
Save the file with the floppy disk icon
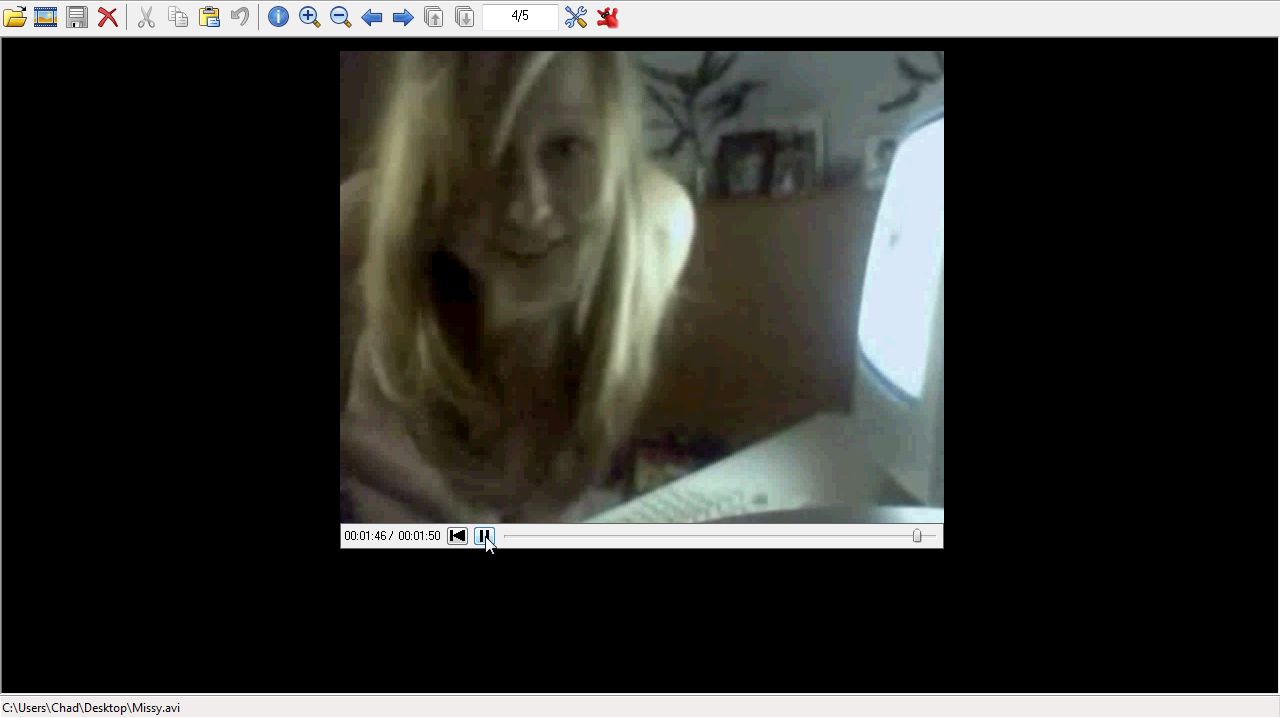pyautogui.click(x=77, y=17)
